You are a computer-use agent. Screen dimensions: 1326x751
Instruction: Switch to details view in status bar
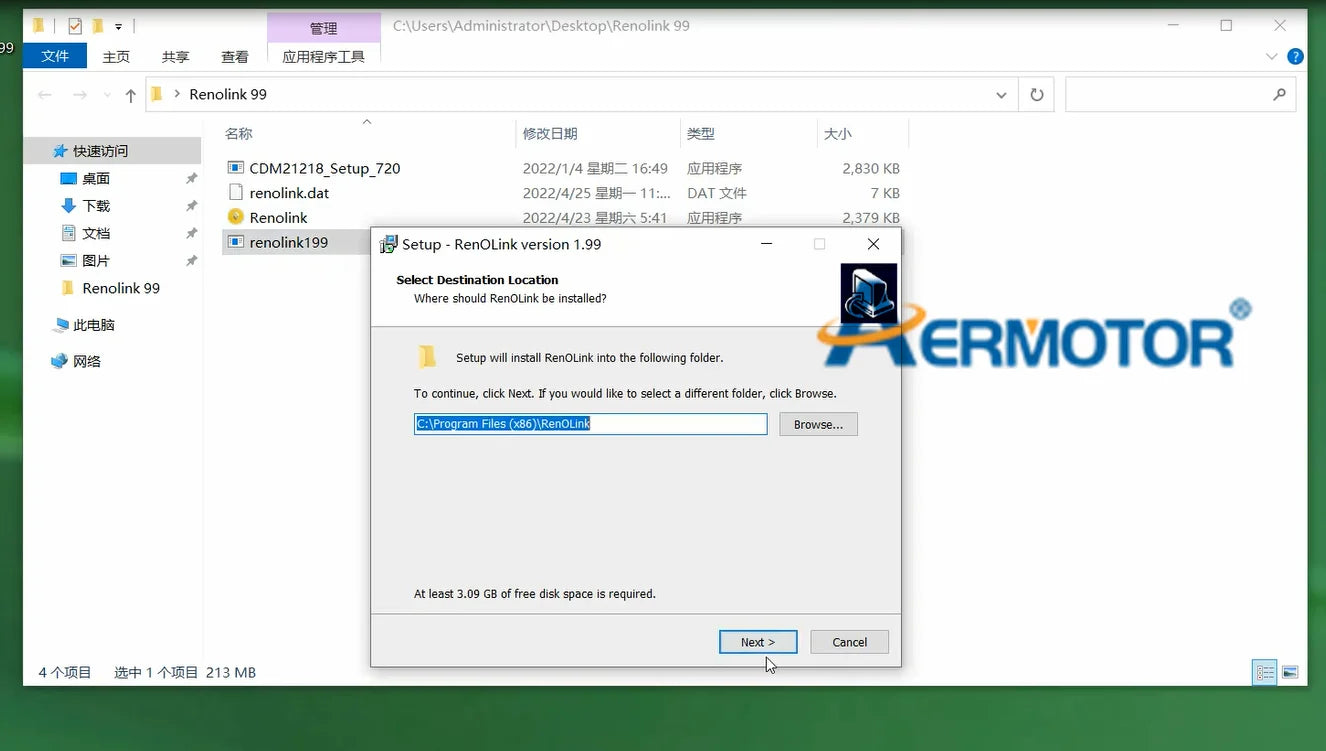(x=1266, y=672)
